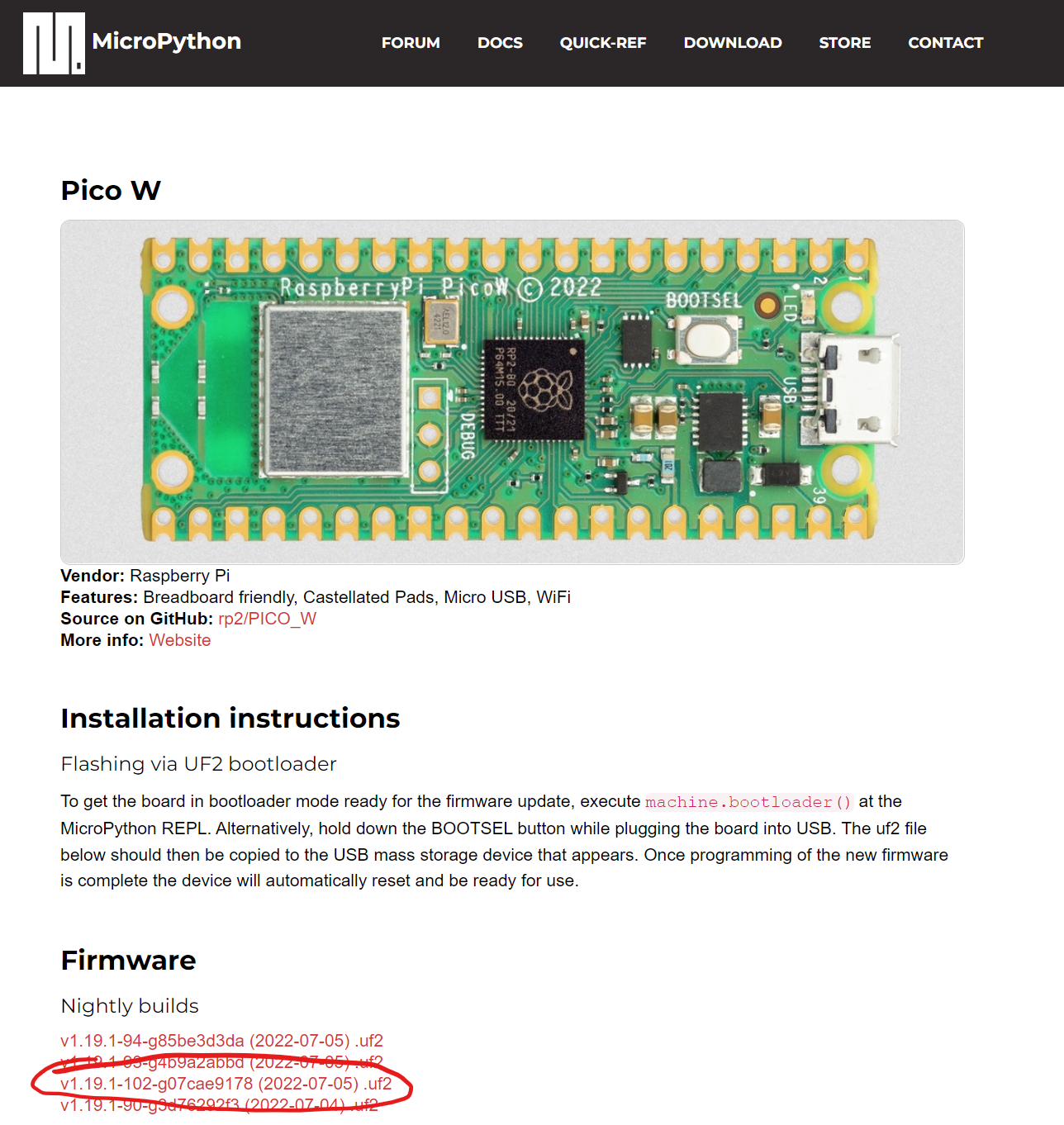
Task: Click the MicroPython logo icon
Action: pos(54,43)
